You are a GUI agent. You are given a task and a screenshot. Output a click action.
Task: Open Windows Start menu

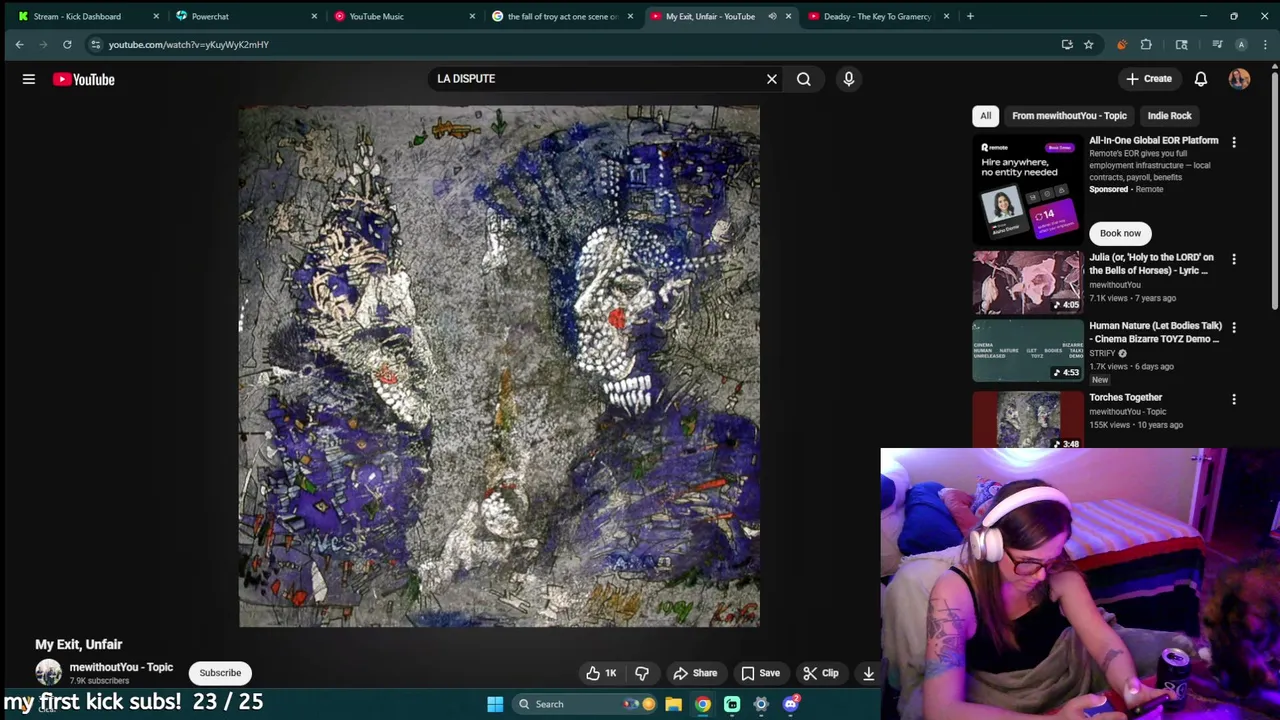click(x=495, y=704)
